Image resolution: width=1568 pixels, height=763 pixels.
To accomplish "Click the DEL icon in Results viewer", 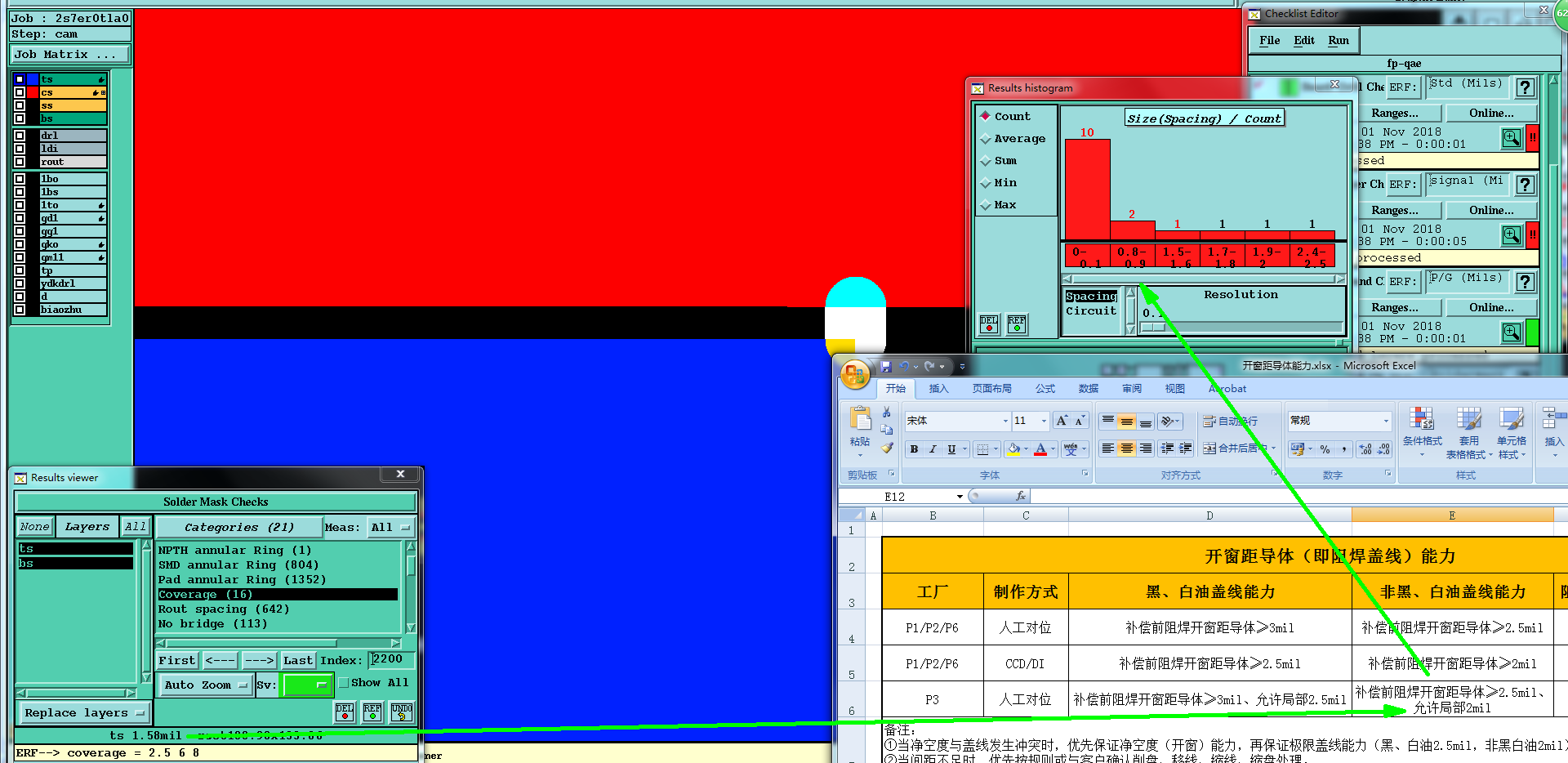I will coord(345,712).
